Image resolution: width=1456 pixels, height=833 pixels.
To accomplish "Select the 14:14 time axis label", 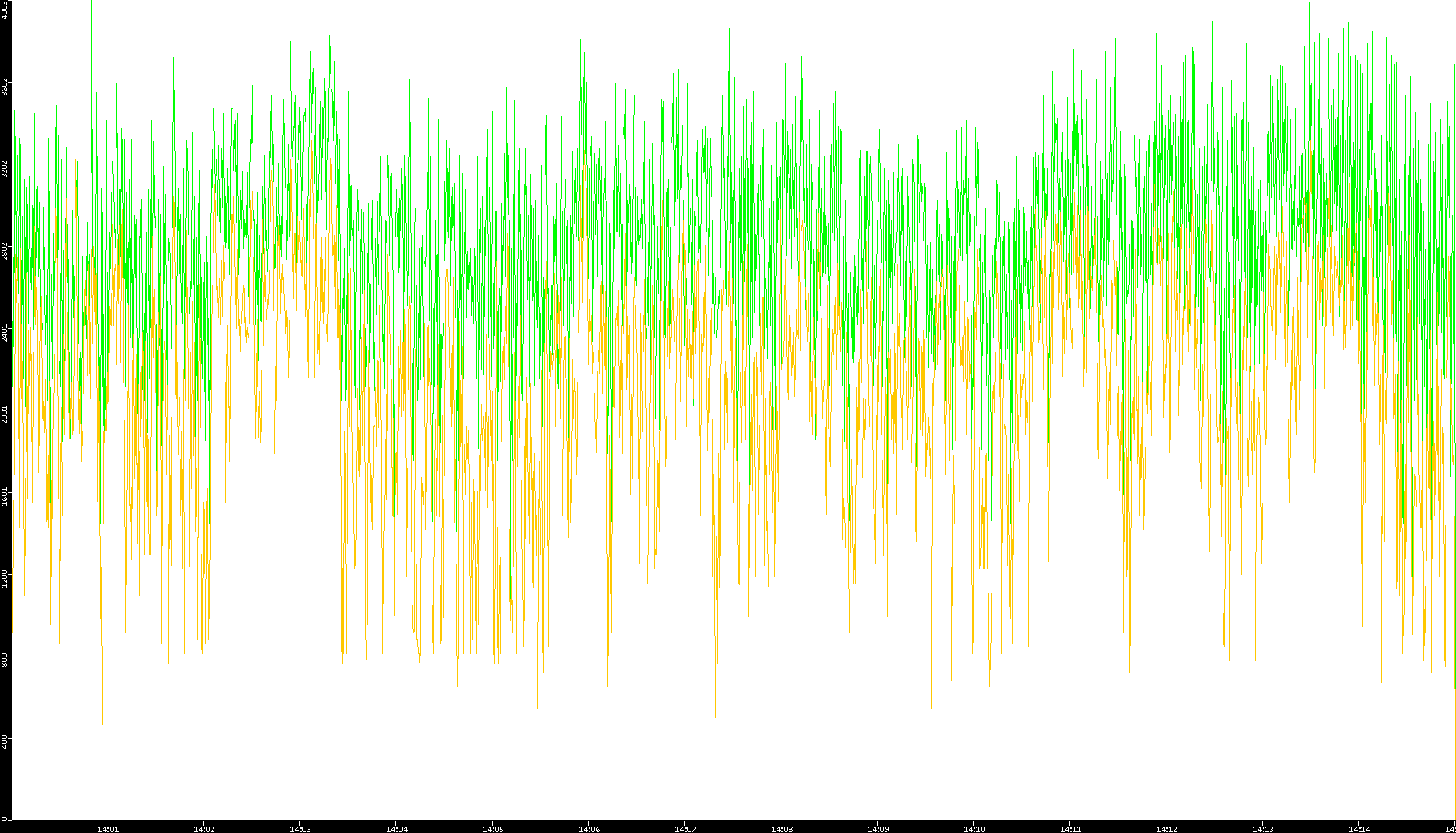I will [x=1359, y=829].
